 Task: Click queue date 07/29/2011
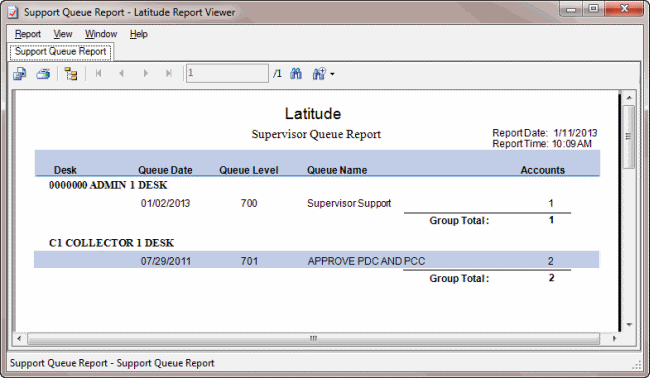point(165,261)
